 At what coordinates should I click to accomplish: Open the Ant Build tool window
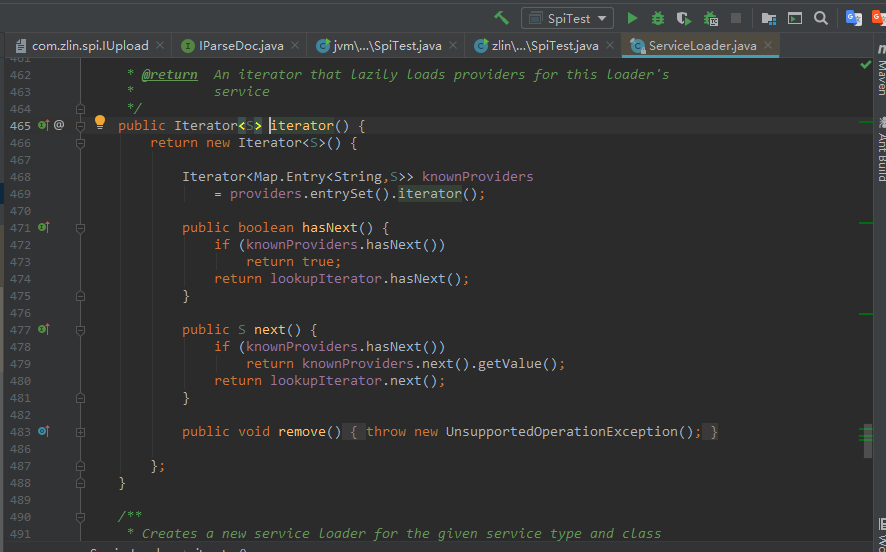(x=881, y=149)
